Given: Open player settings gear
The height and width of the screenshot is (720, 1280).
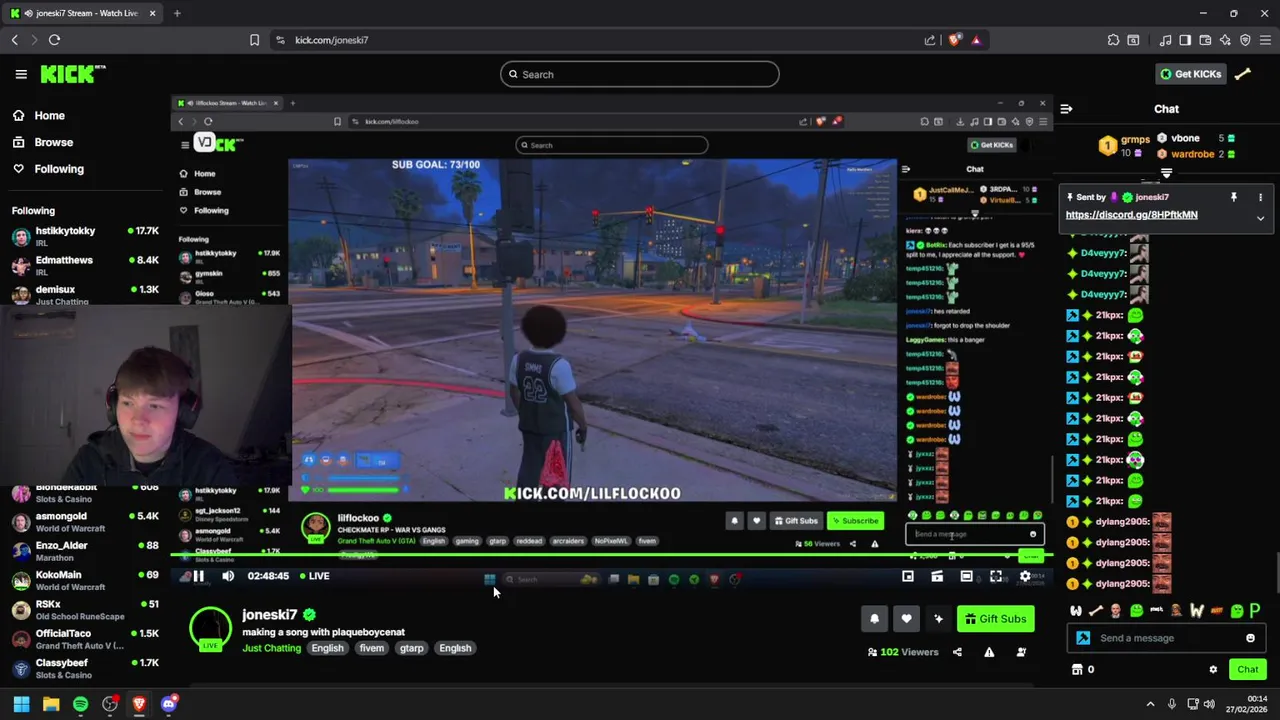Looking at the screenshot, I should click(x=1025, y=576).
